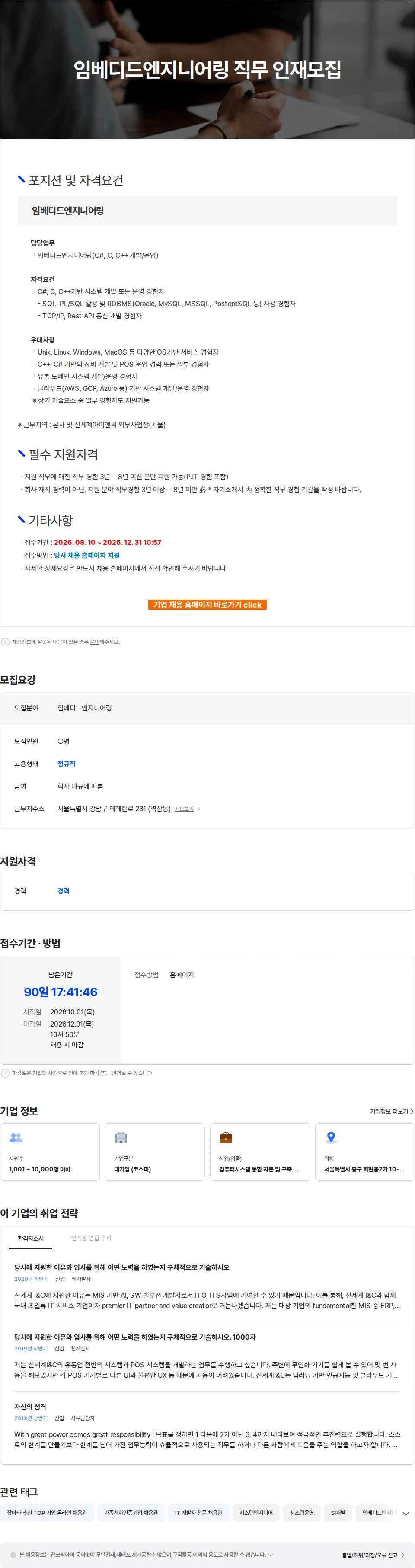
Task: Click the blue 경력 qualification value
Action: click(x=63, y=890)
